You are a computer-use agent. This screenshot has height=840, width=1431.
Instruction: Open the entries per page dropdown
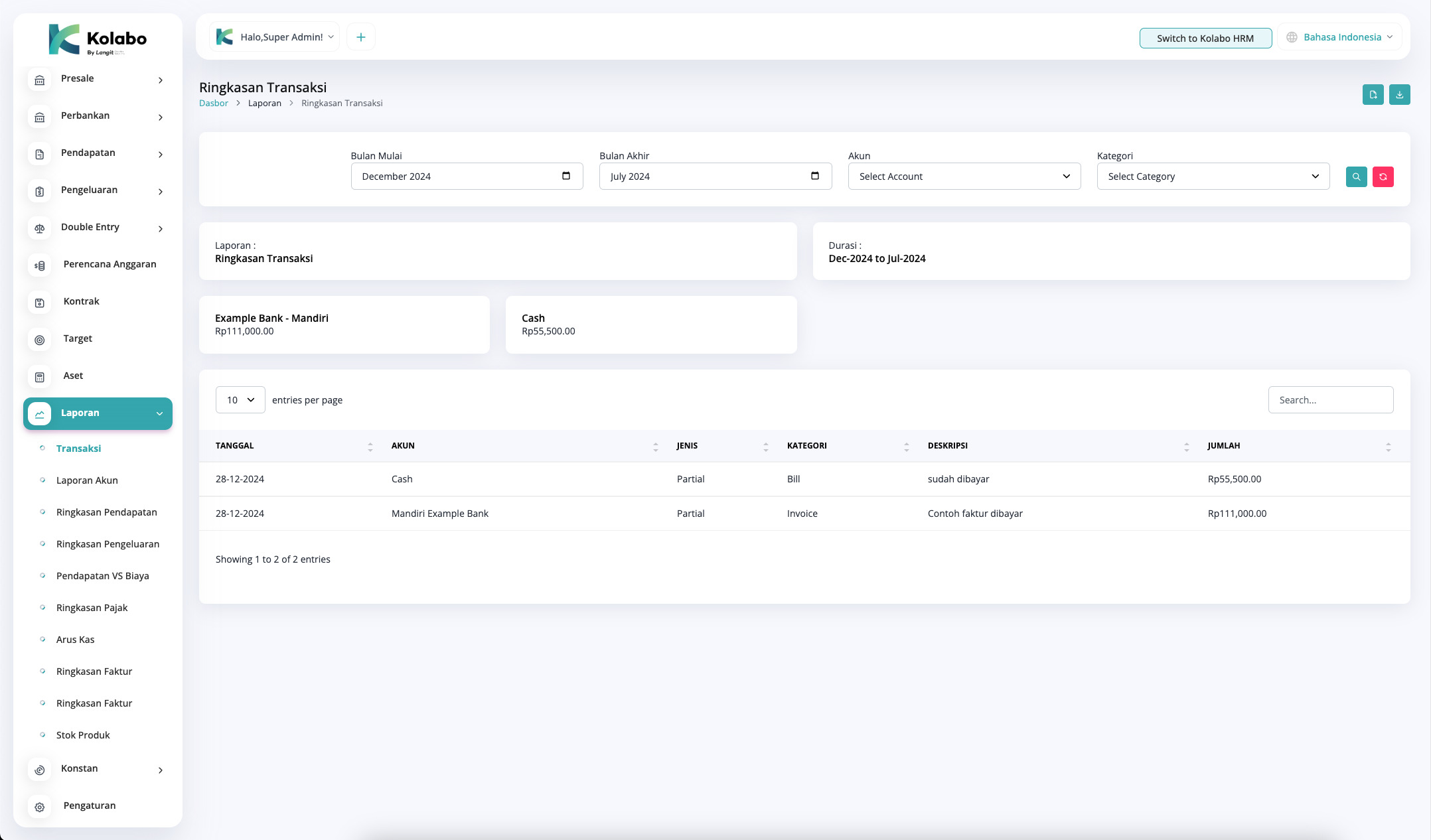pyautogui.click(x=240, y=400)
